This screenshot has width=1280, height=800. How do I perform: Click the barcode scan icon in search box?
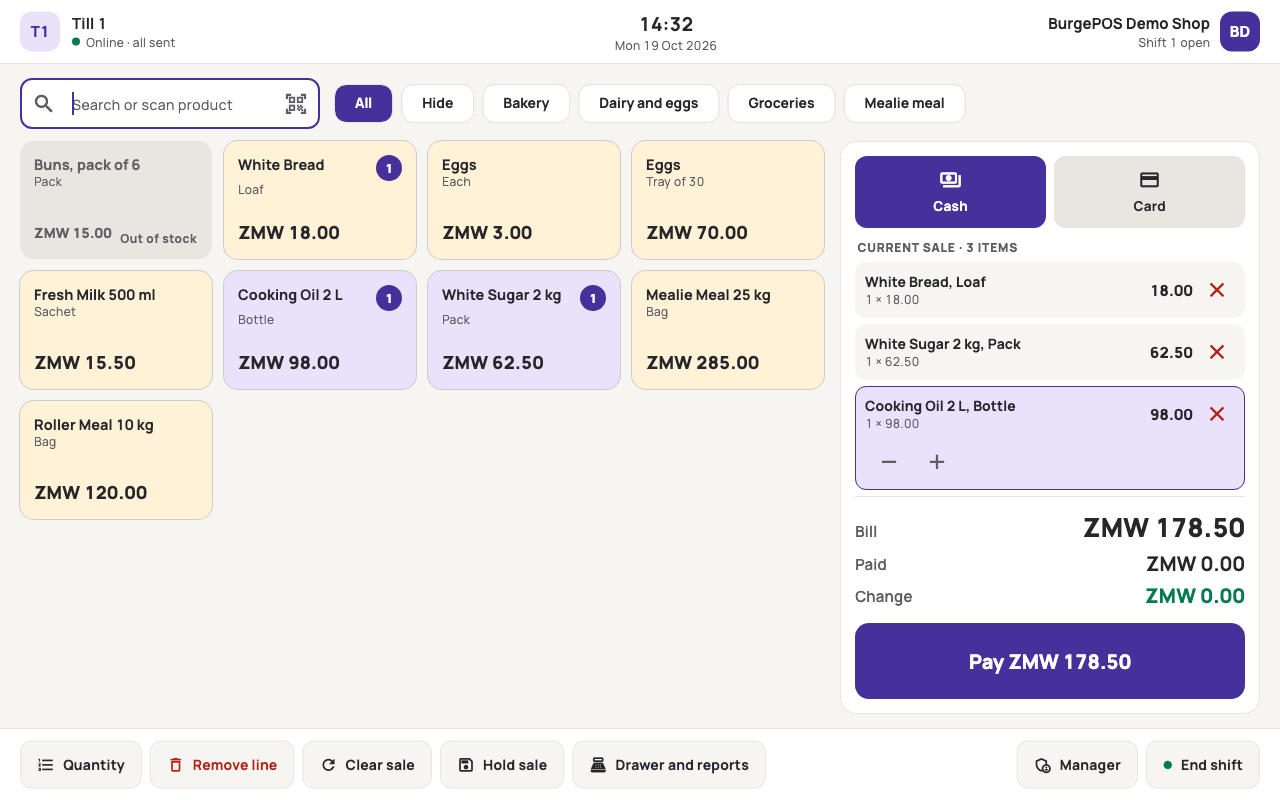296,104
